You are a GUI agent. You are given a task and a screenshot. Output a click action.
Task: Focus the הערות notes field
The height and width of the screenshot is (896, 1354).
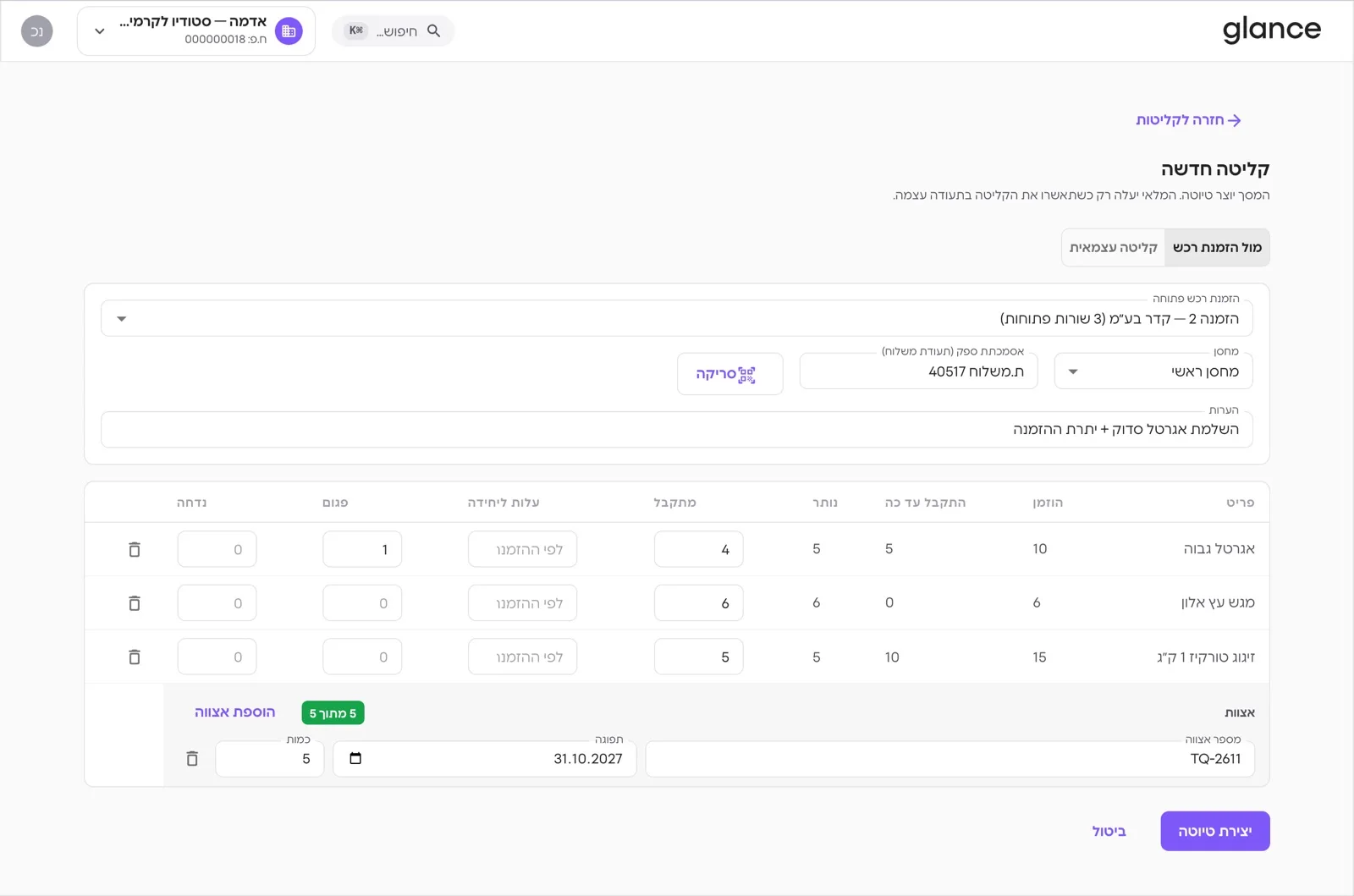pyautogui.click(x=676, y=429)
